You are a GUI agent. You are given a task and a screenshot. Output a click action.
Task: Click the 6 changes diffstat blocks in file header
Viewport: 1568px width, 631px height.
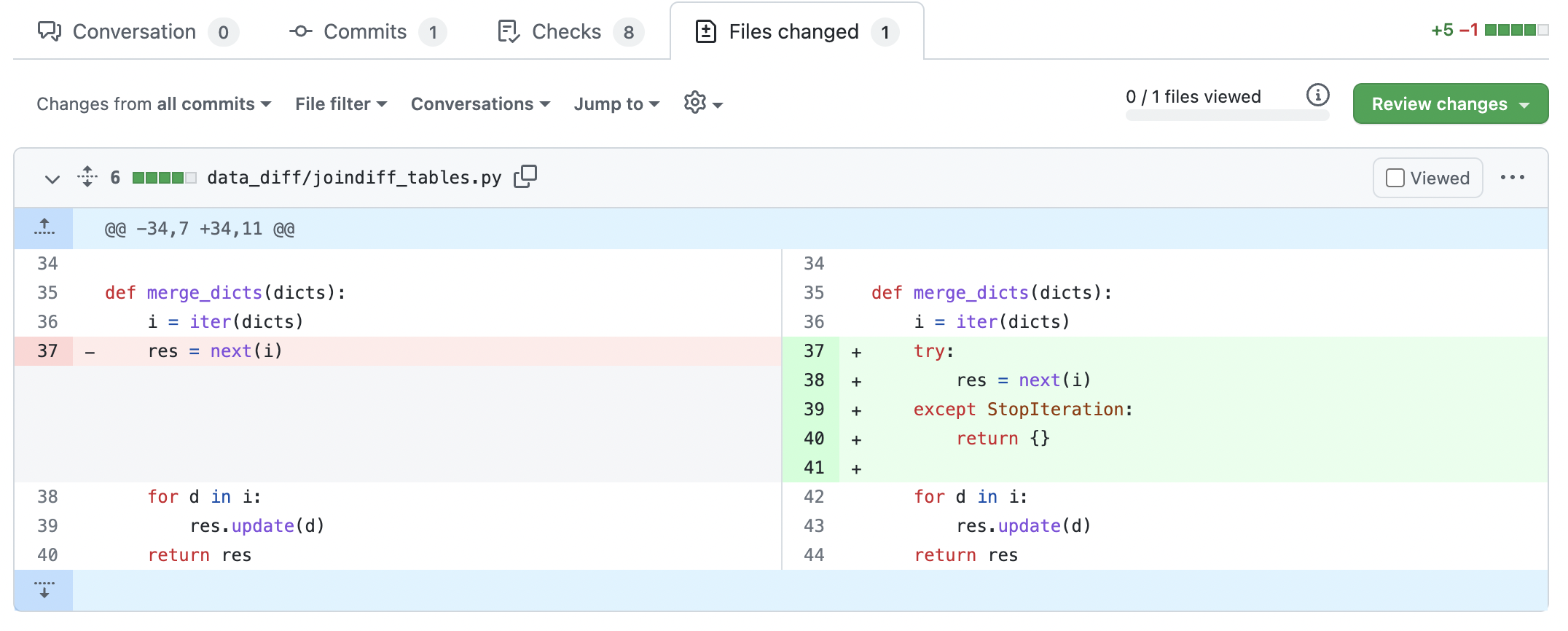pyautogui.click(x=164, y=178)
